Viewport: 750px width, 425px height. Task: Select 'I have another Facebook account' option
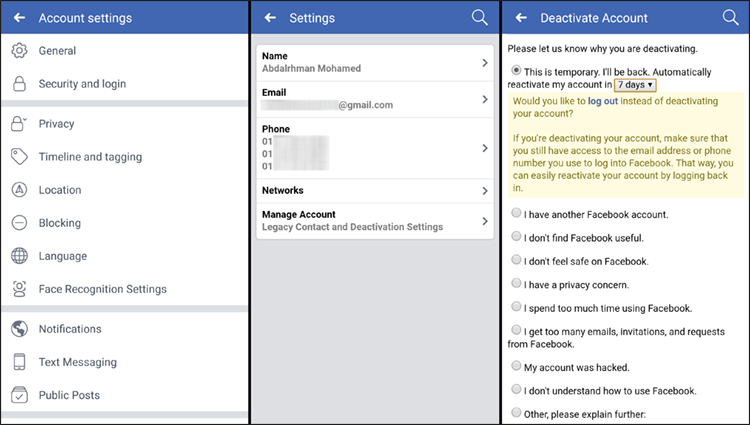coord(516,213)
